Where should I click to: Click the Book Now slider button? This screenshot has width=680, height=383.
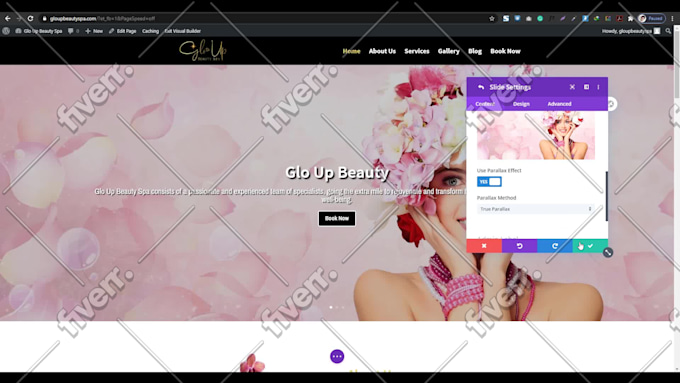click(337, 218)
